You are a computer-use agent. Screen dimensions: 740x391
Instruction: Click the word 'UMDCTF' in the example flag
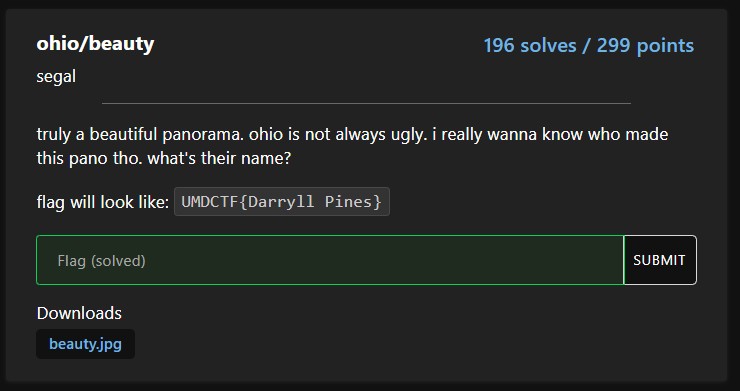click(210, 202)
